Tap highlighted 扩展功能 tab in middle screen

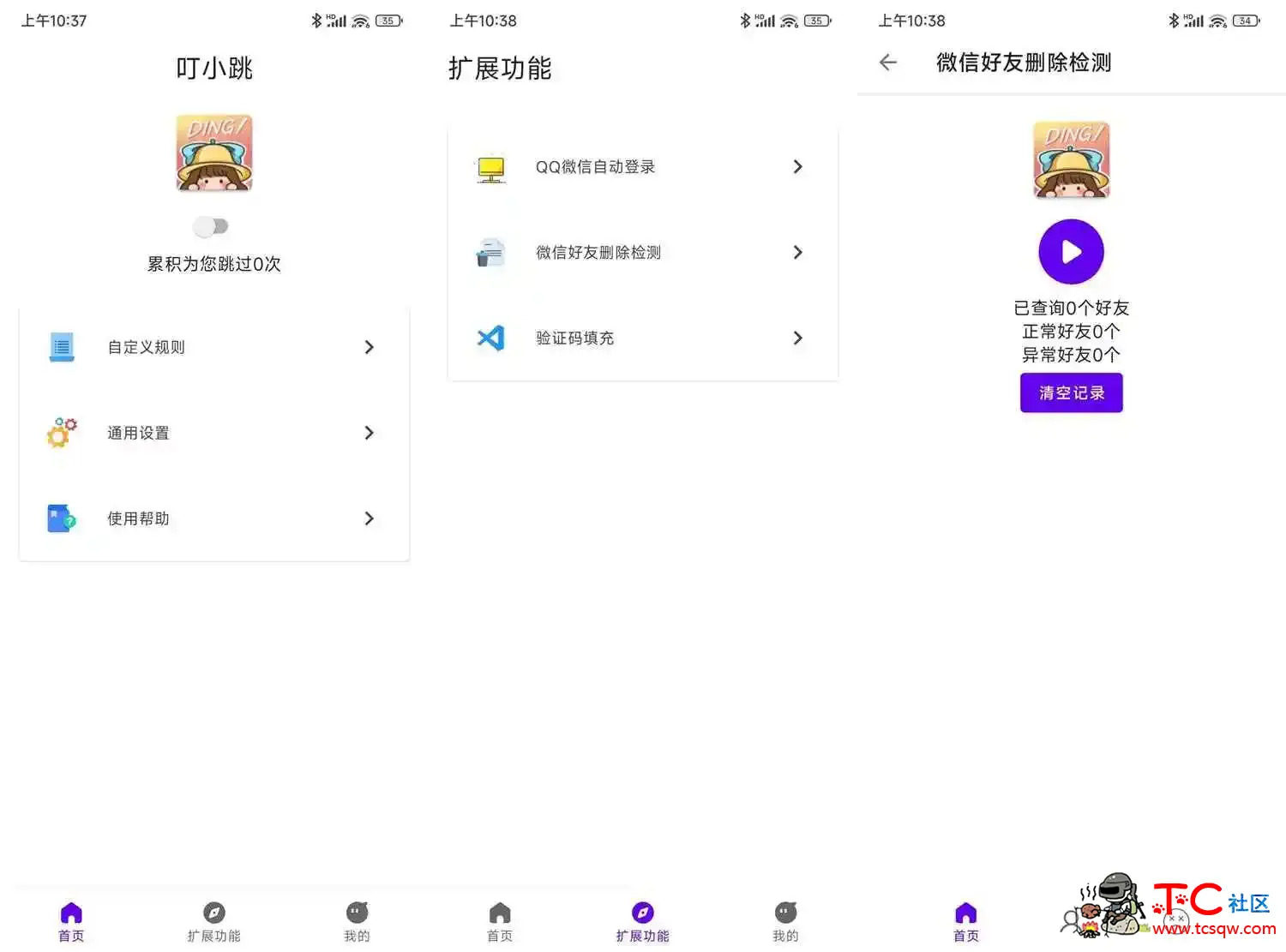pos(642,922)
